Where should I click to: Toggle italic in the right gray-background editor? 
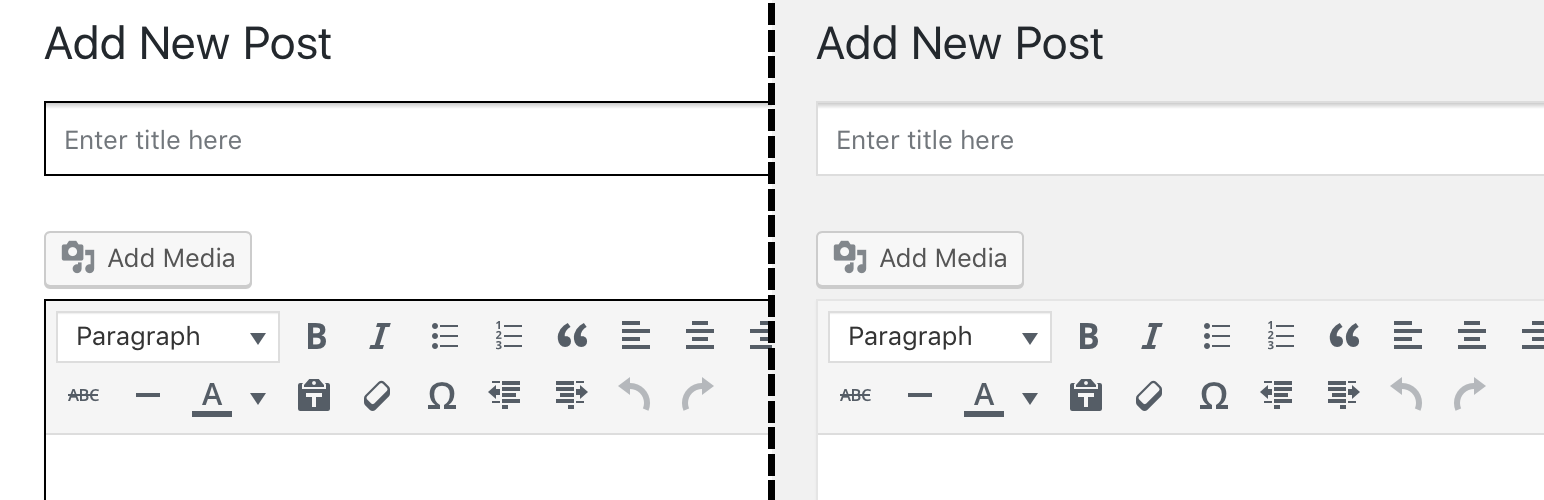click(1151, 337)
